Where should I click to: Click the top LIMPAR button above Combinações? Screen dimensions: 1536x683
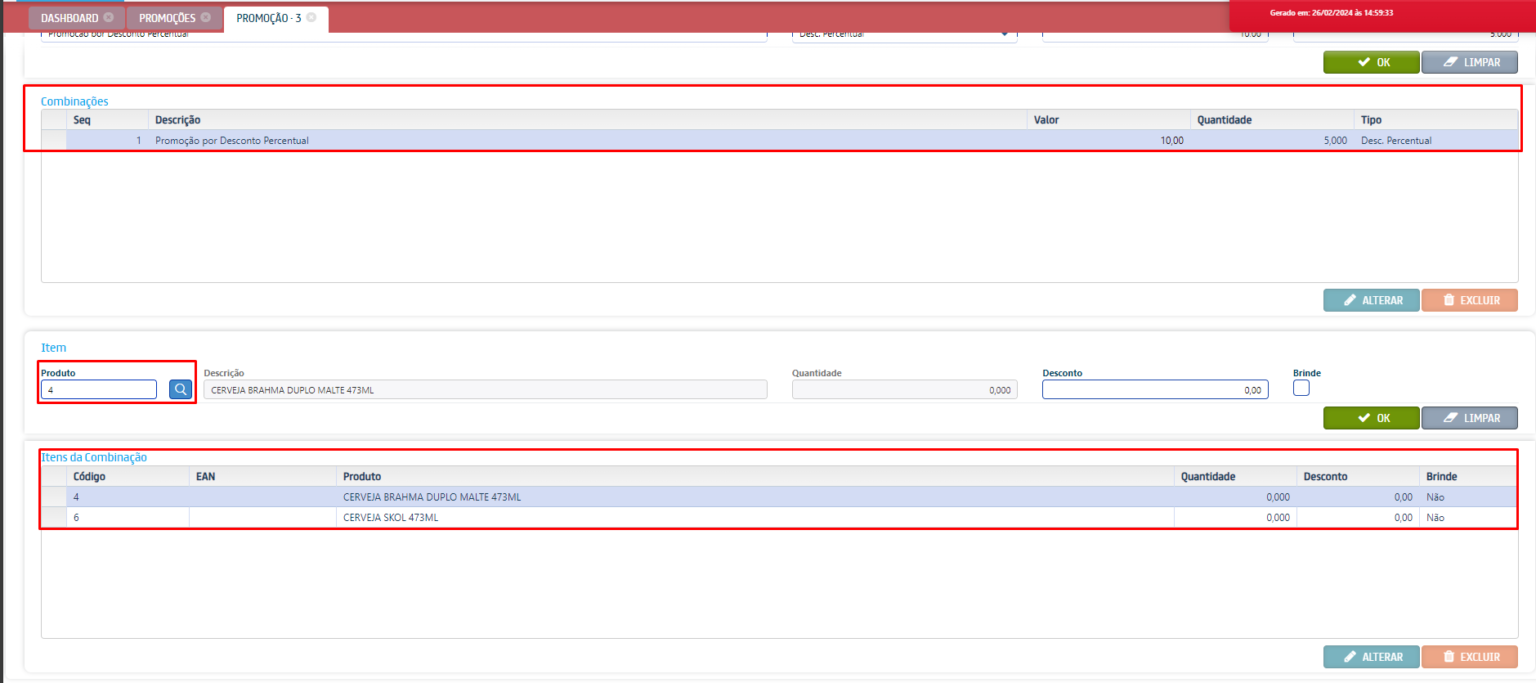click(x=1469, y=62)
